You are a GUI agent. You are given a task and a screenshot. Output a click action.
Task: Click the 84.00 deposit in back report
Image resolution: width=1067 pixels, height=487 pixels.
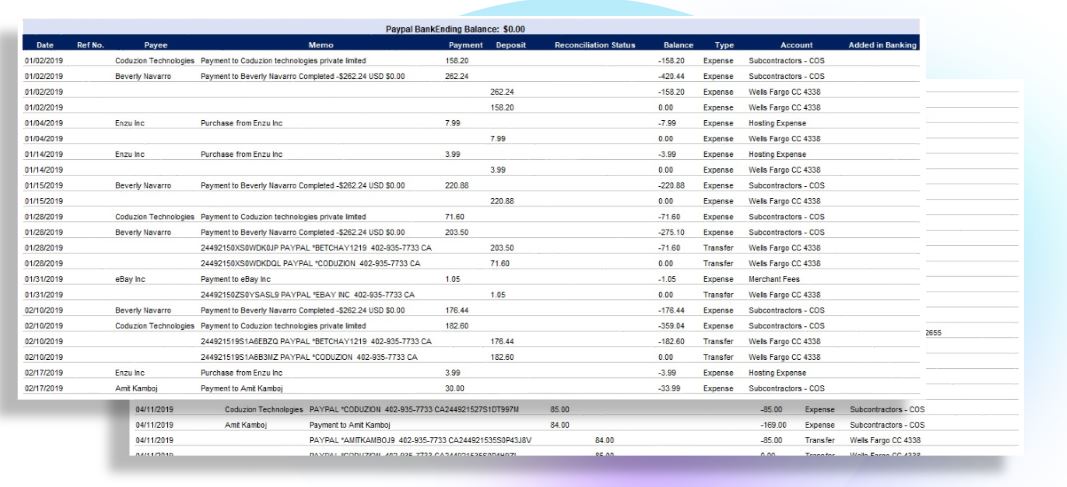pyautogui.click(x=604, y=441)
